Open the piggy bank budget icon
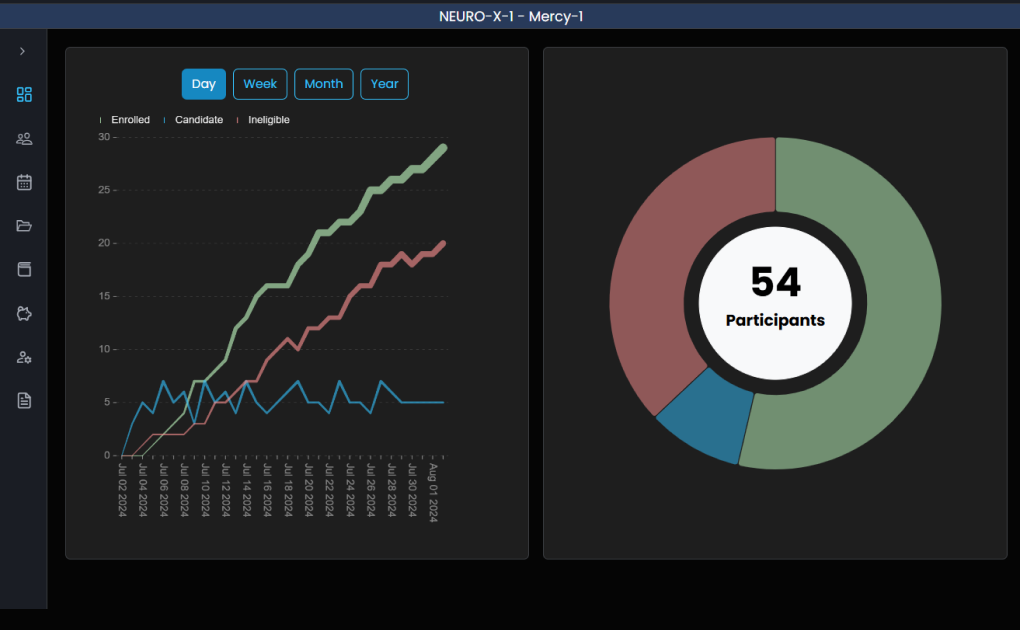The width and height of the screenshot is (1020, 630). (x=24, y=314)
